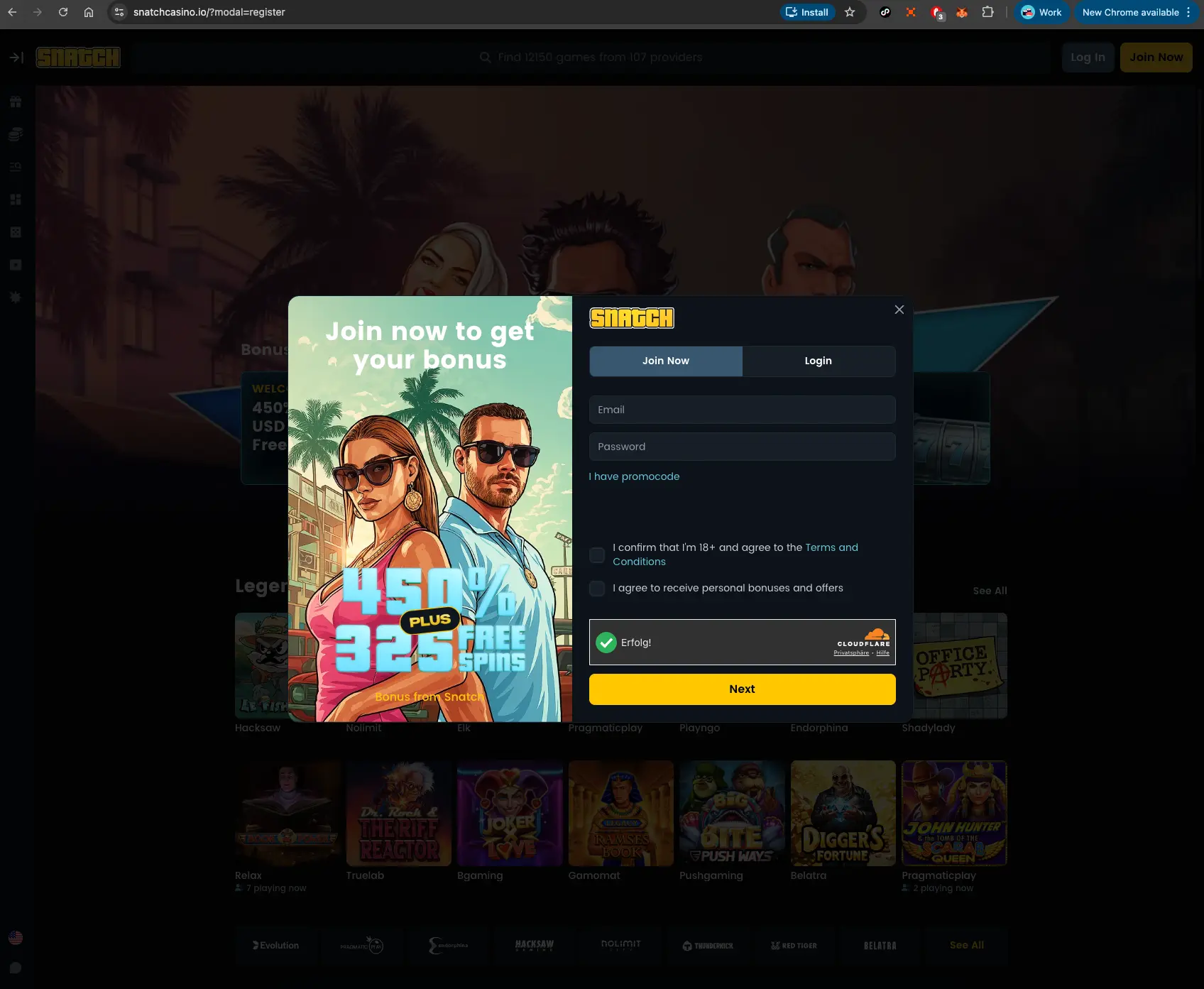Click the Snatch logo in page header
The height and width of the screenshot is (989, 1204).
78,58
